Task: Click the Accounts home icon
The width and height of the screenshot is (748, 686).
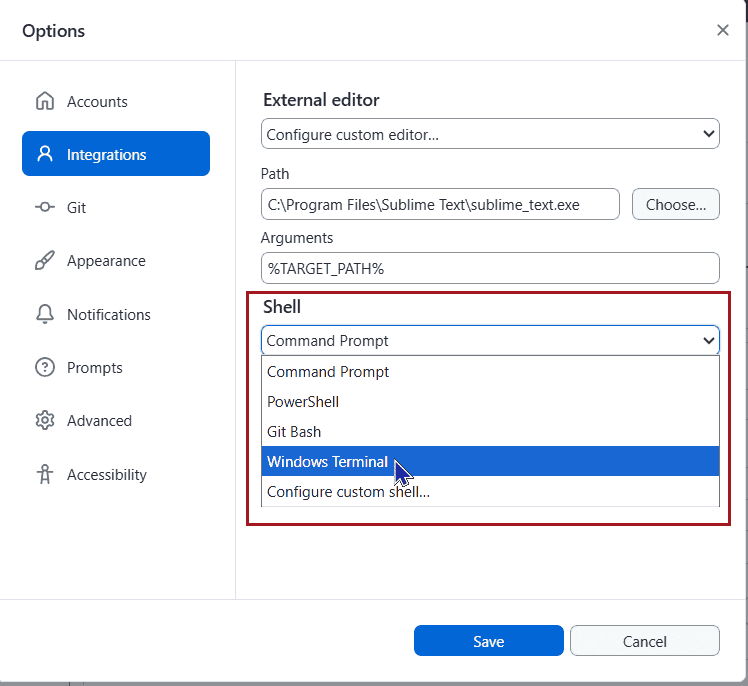Action: 44,101
